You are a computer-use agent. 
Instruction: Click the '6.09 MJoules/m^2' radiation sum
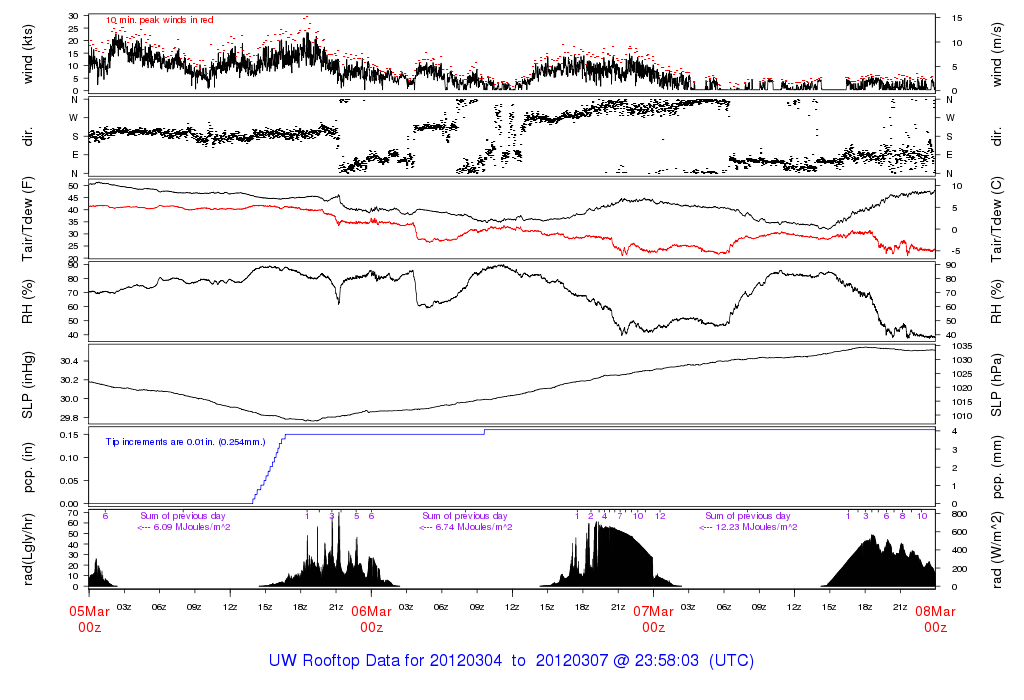coord(192,527)
